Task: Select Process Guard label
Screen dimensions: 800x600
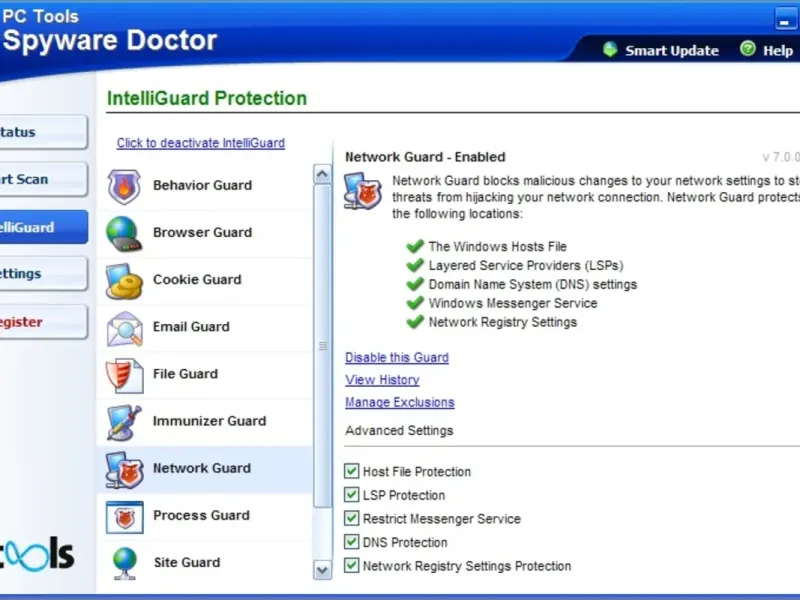Action: (202, 515)
